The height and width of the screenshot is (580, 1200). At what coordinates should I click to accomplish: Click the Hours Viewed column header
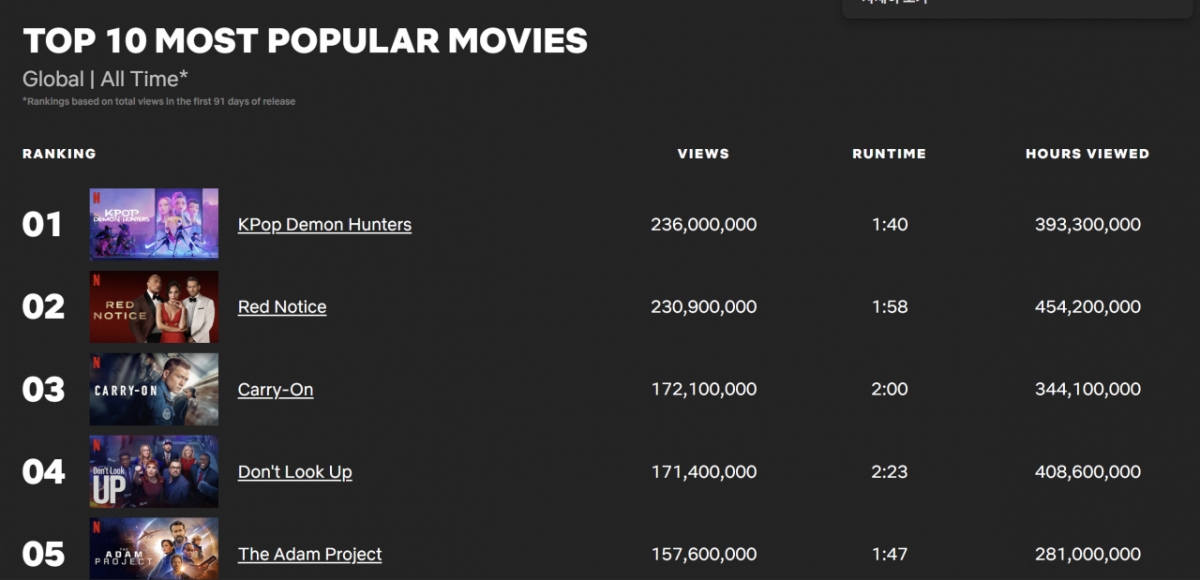[1087, 154]
